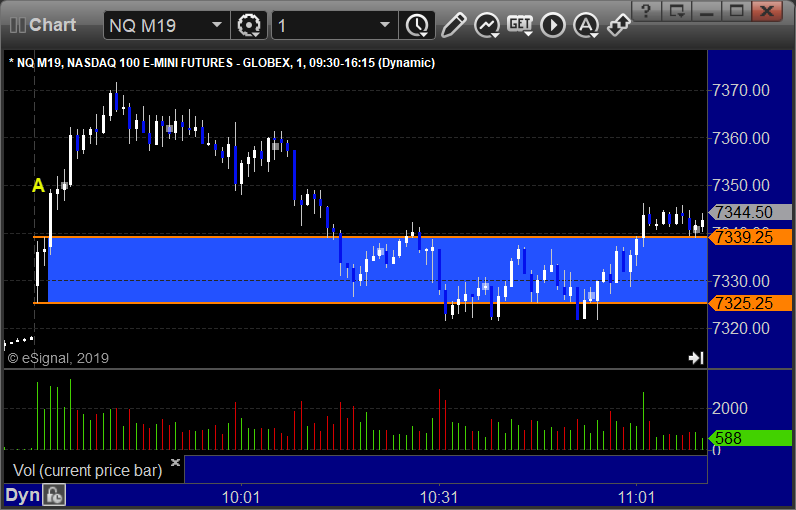Image resolution: width=796 pixels, height=510 pixels.
Task: Expand the interval 1 dropdown
Action: pyautogui.click(x=385, y=24)
